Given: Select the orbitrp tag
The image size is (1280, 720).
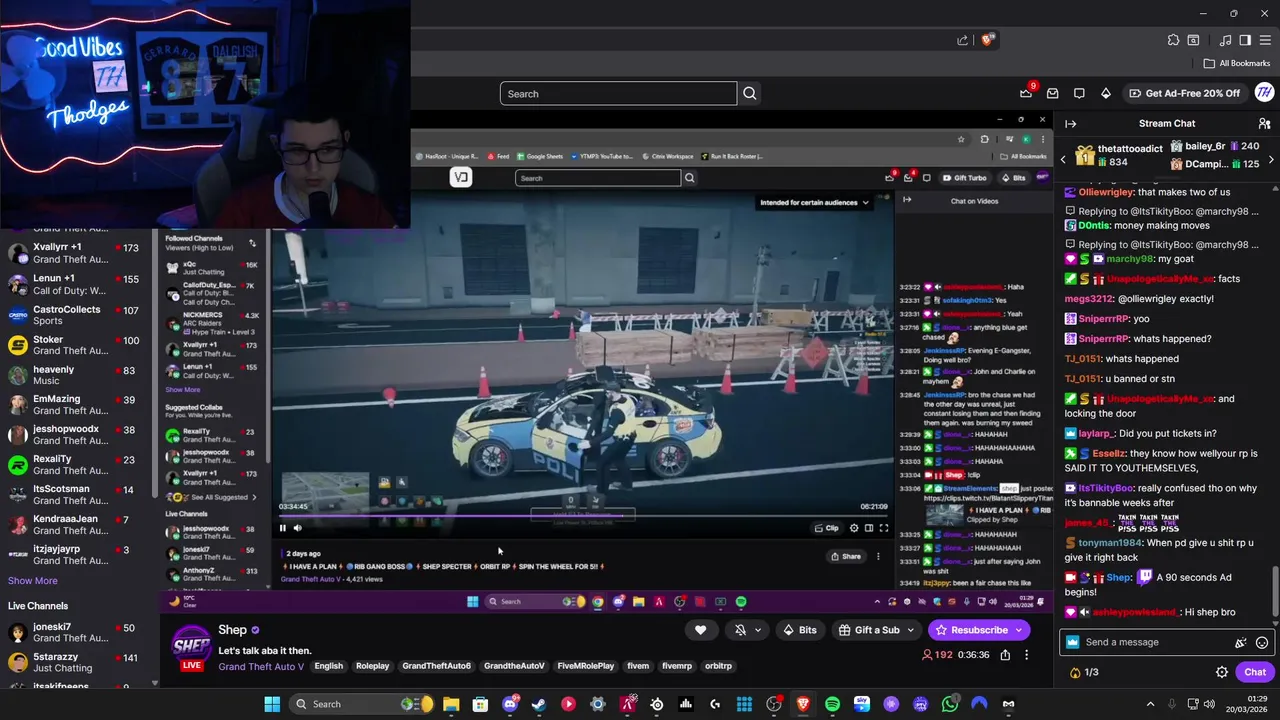Looking at the screenshot, I should pyautogui.click(x=718, y=666).
